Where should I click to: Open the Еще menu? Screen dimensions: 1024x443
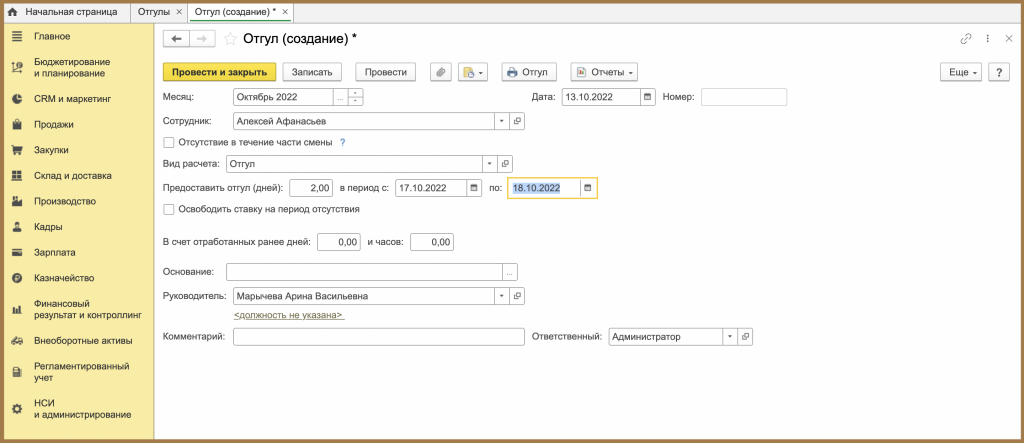pyautogui.click(x=961, y=72)
